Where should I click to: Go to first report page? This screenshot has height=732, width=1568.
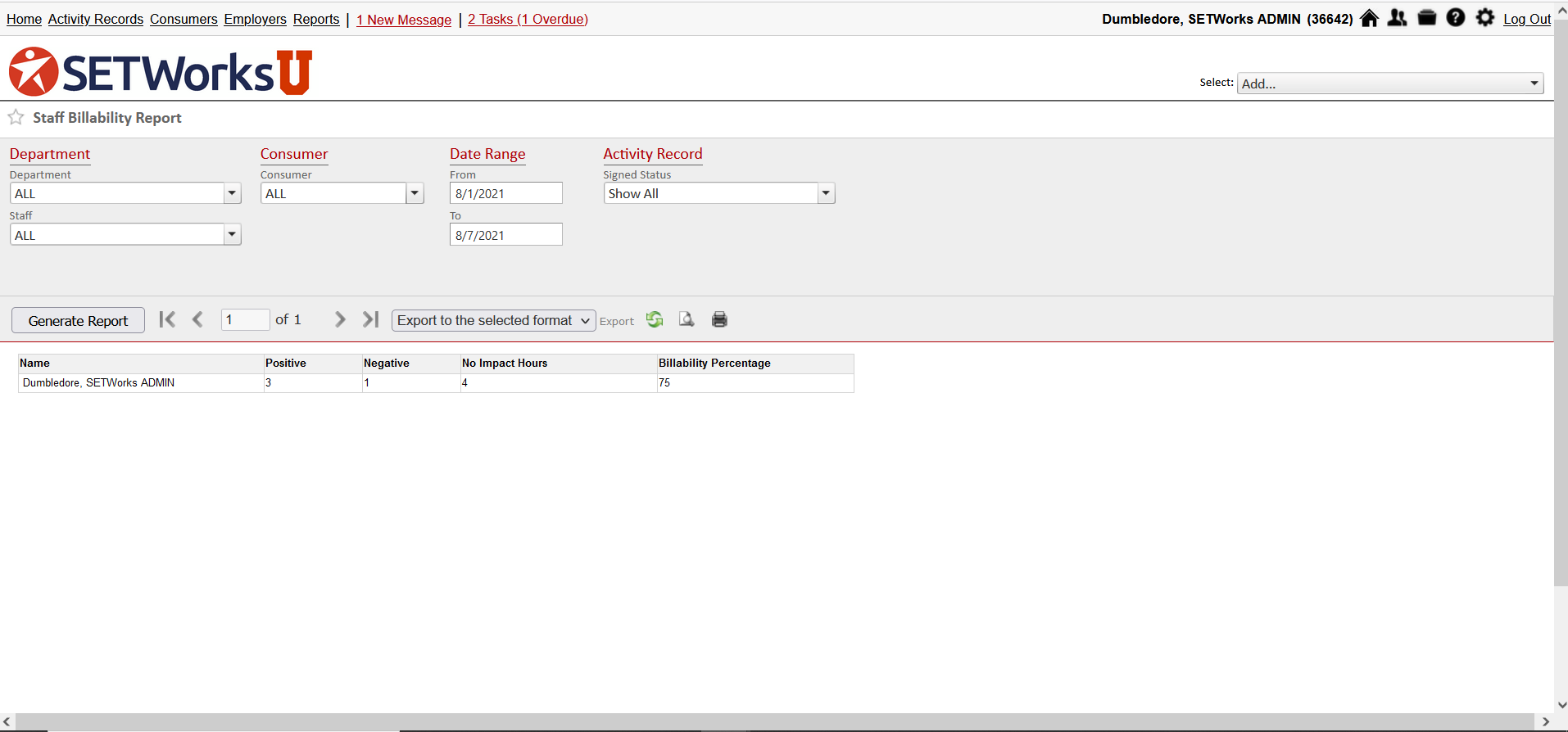(167, 319)
